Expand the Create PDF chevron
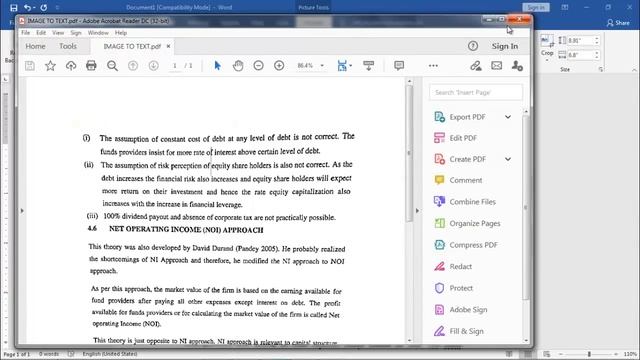 (x=508, y=159)
